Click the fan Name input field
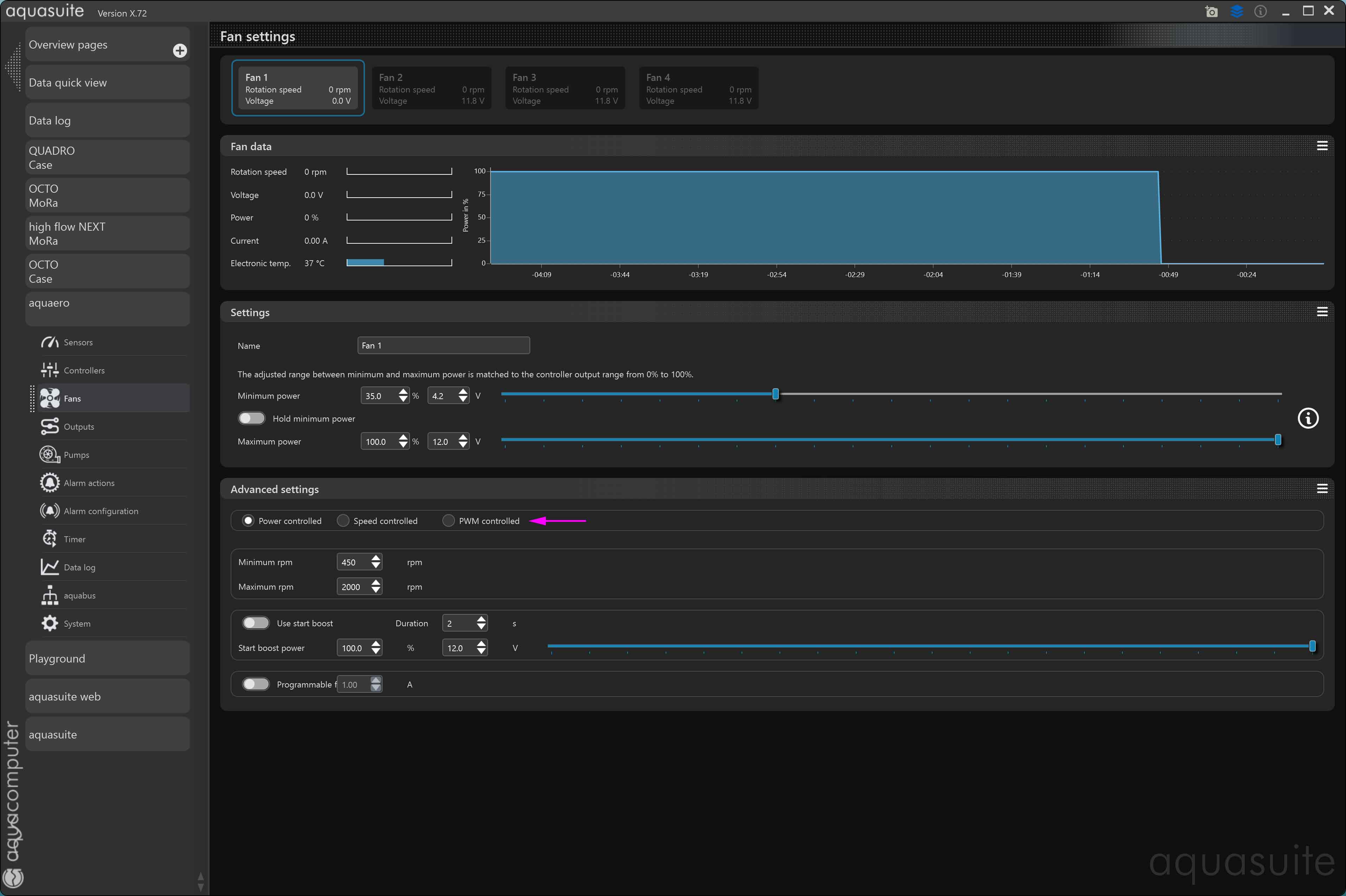Viewport: 1346px width, 896px height. (443, 345)
